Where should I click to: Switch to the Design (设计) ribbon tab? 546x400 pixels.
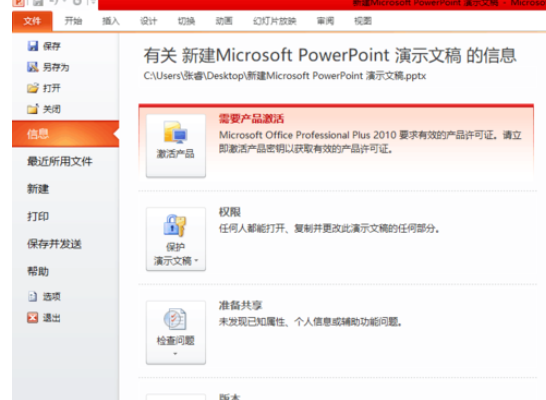click(149, 21)
